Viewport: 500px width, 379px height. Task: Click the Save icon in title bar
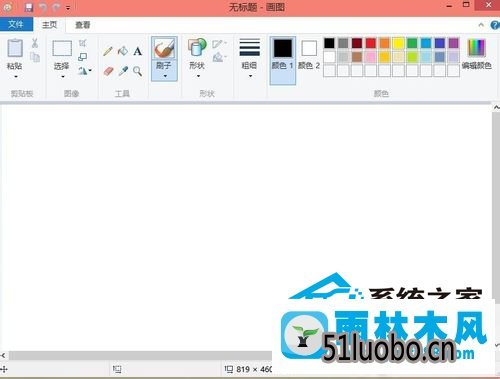29,7
